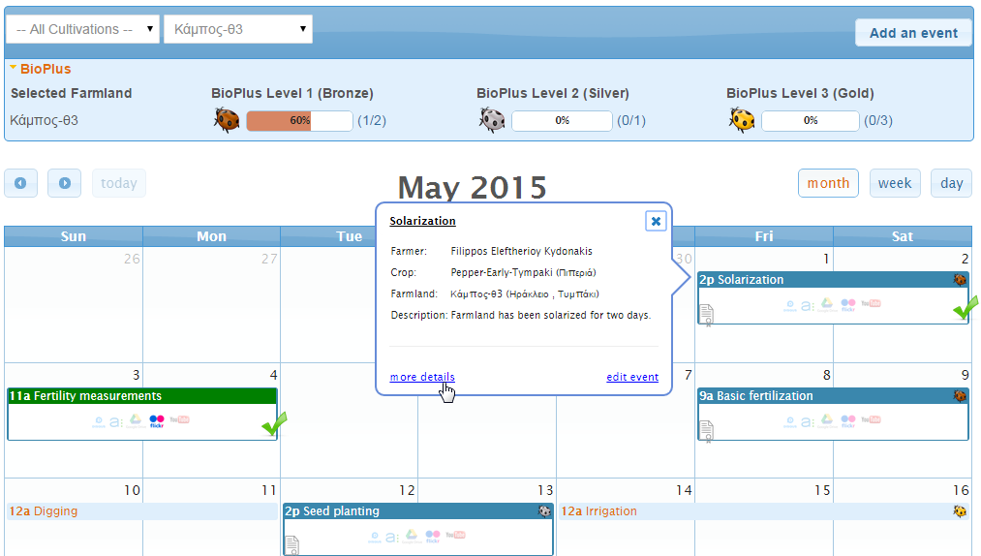The height and width of the screenshot is (556, 981).
Task: Click day number 15 in calendar
Action: [x=822, y=490]
